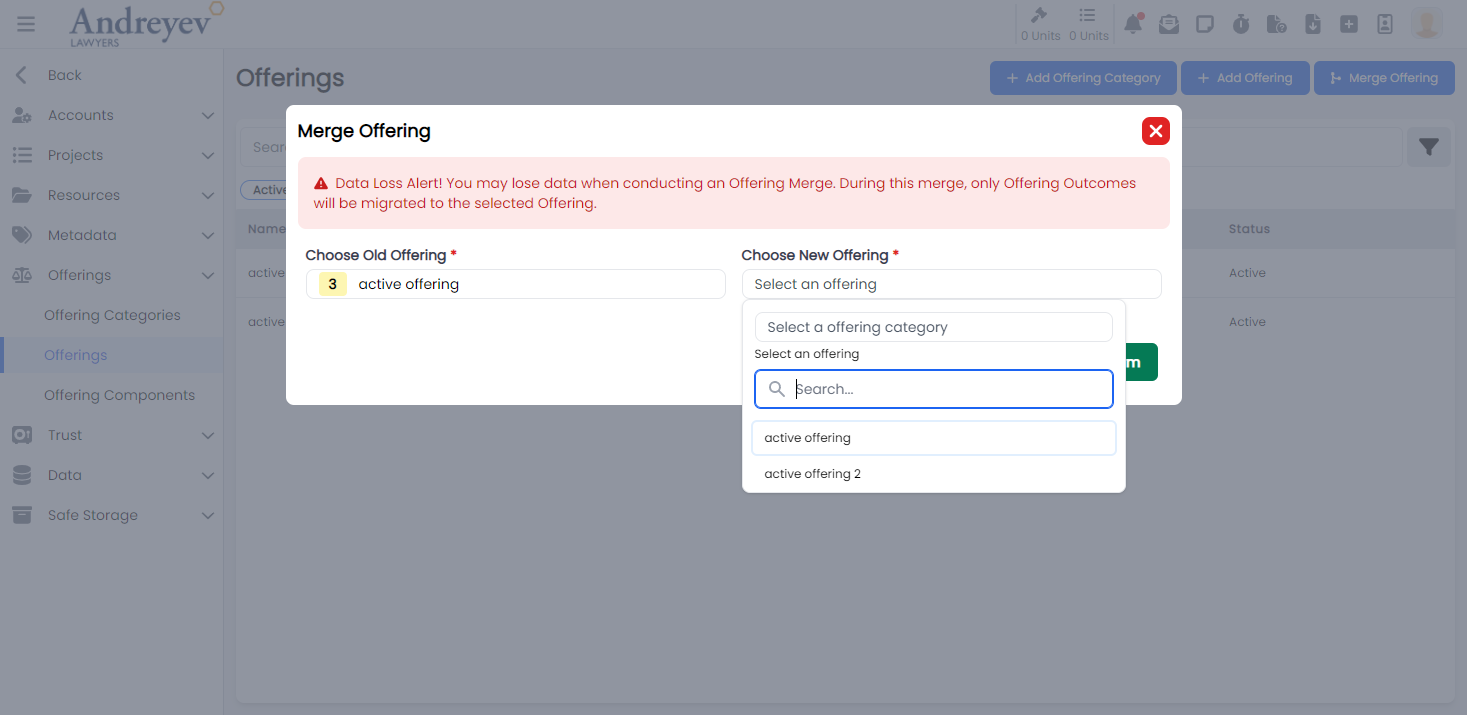Click the file help document icon
Viewport: 1467px width, 715px height.
pyautogui.click(x=1277, y=22)
